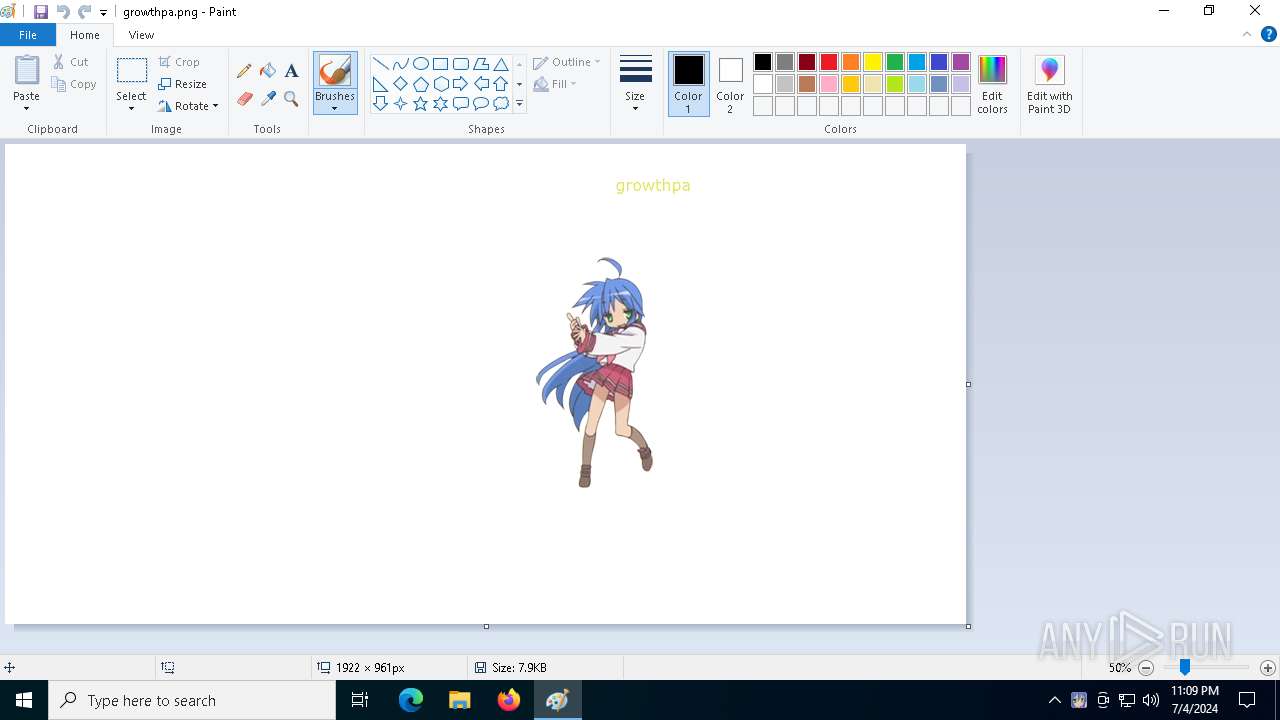Open Firefox from taskbar

509,700
